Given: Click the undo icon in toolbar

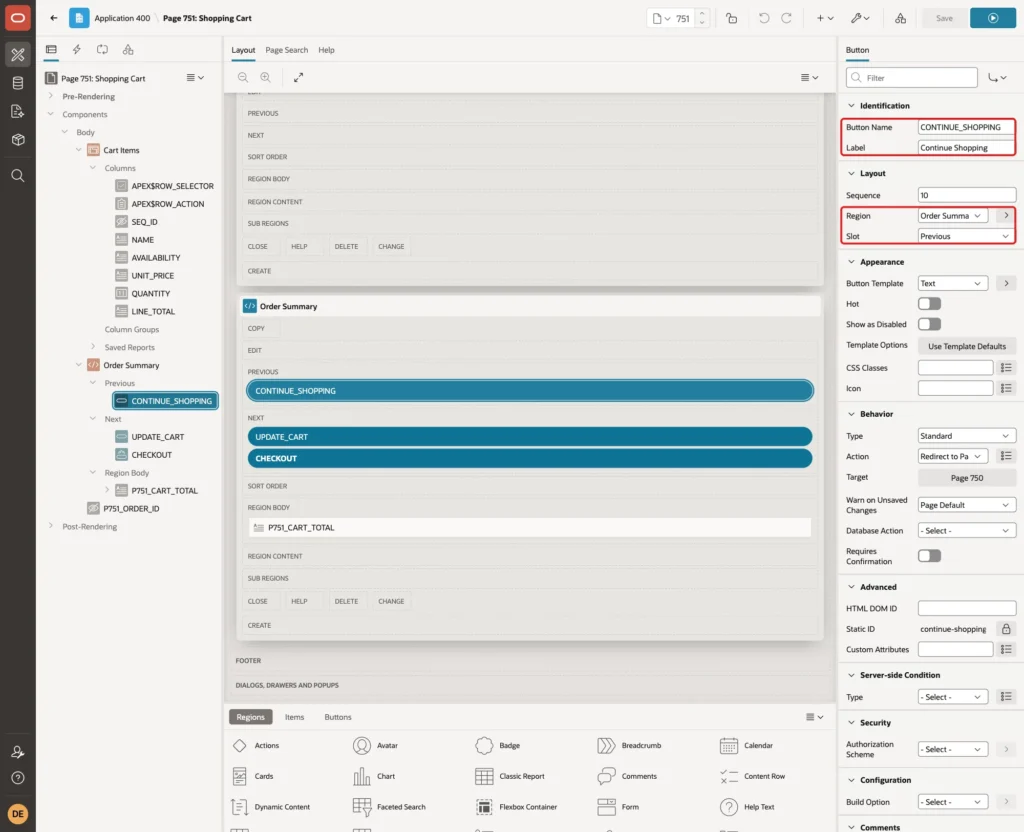Looking at the screenshot, I should [x=763, y=18].
